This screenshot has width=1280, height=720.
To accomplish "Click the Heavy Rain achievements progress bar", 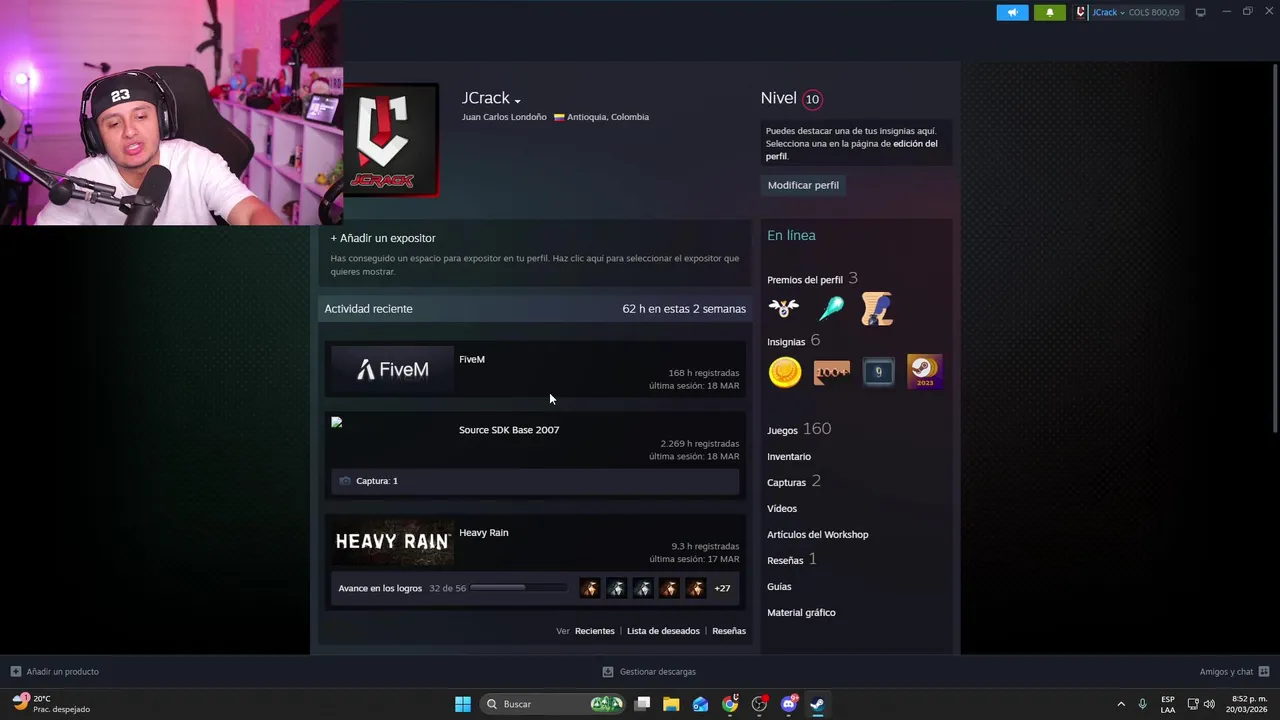I will pyautogui.click(x=518, y=588).
